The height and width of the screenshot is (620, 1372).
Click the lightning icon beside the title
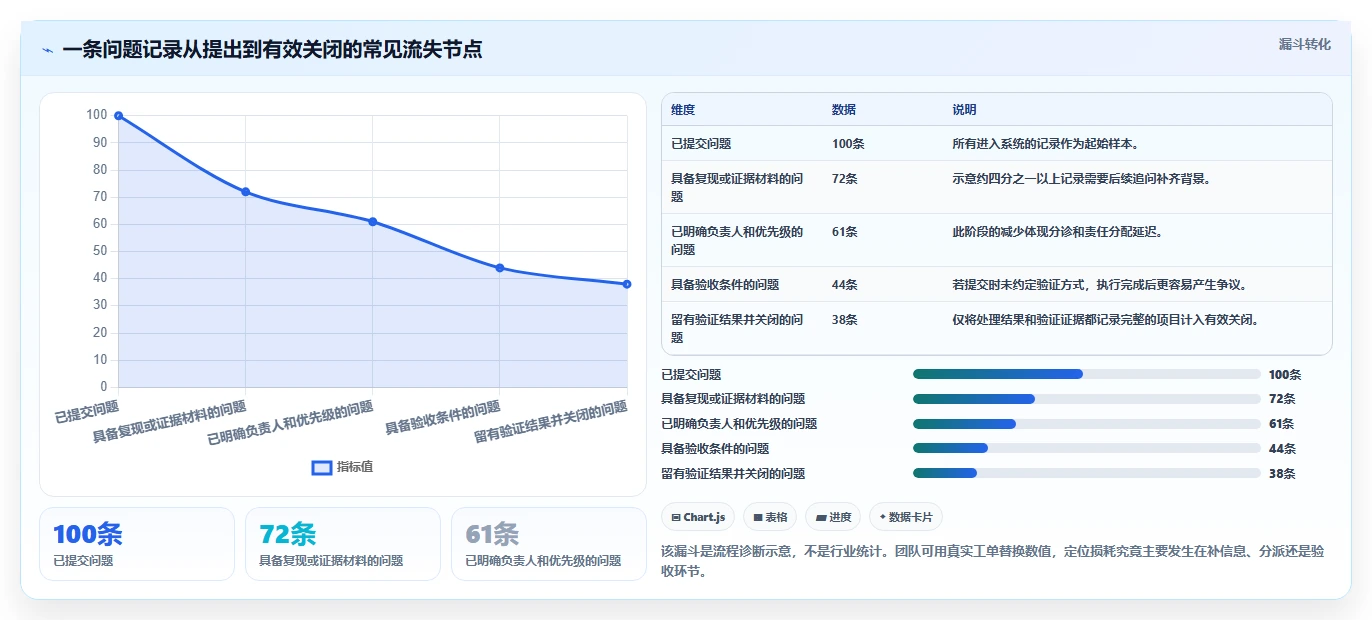click(48, 50)
